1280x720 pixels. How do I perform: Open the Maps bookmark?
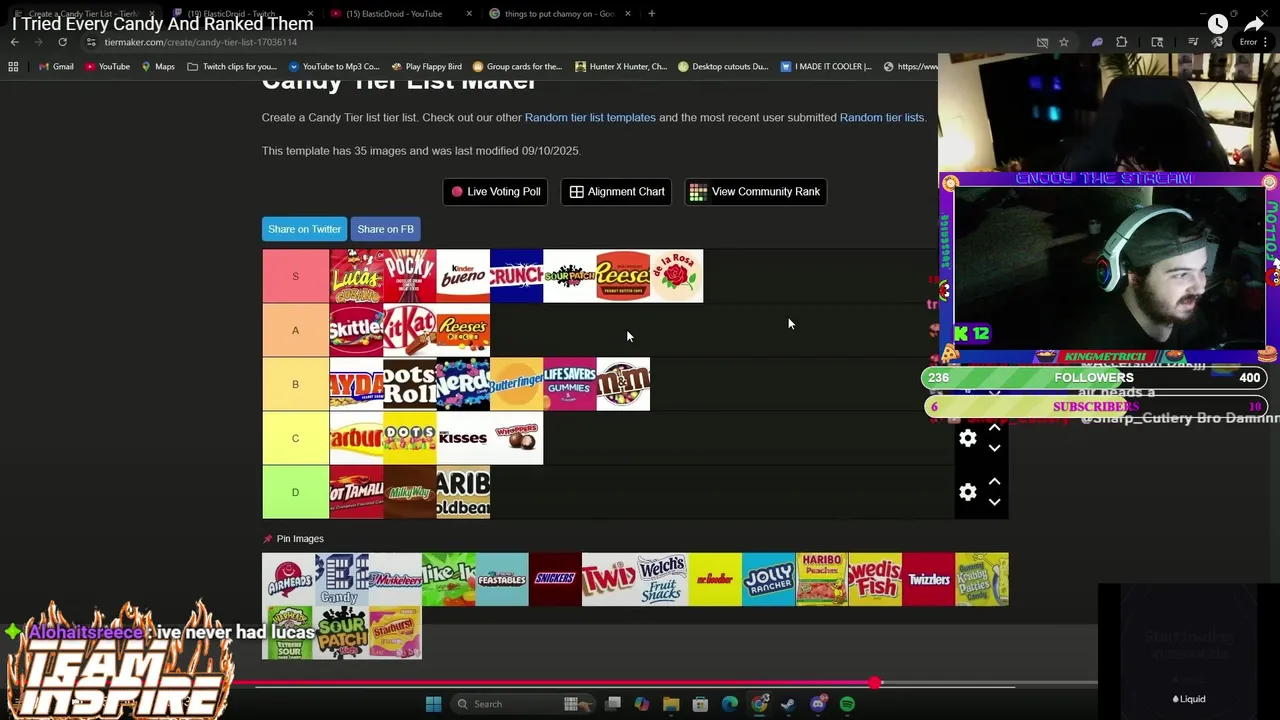158,67
